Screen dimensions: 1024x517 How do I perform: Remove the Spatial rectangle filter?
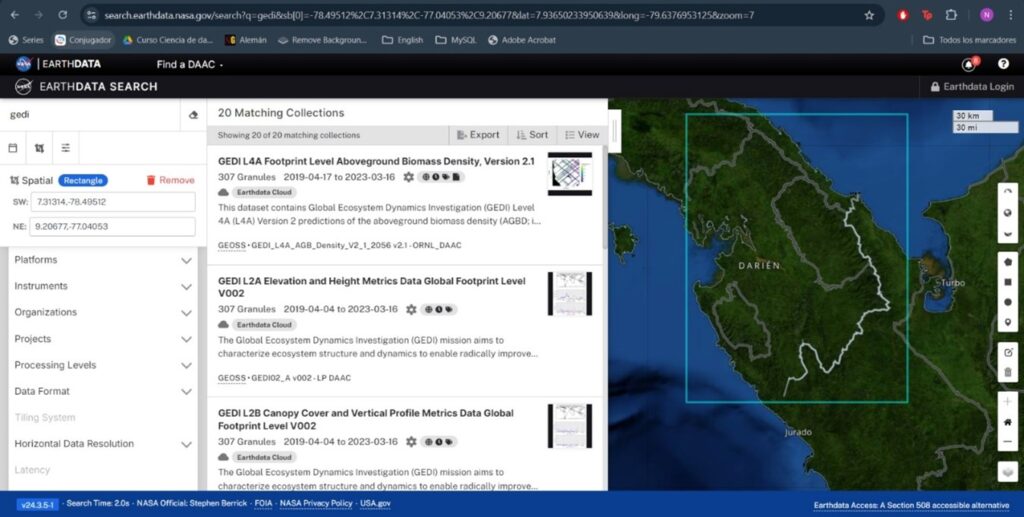click(170, 180)
